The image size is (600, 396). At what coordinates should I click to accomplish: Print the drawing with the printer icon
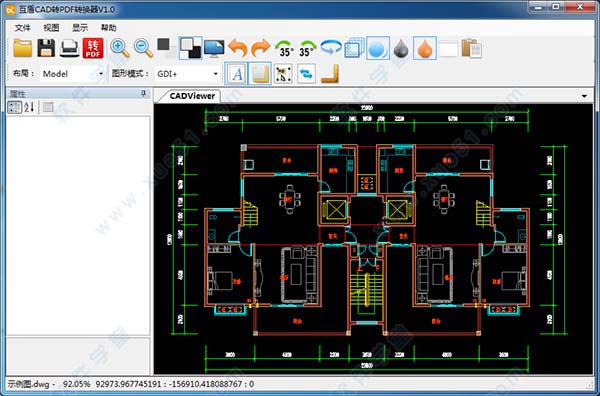(70, 48)
